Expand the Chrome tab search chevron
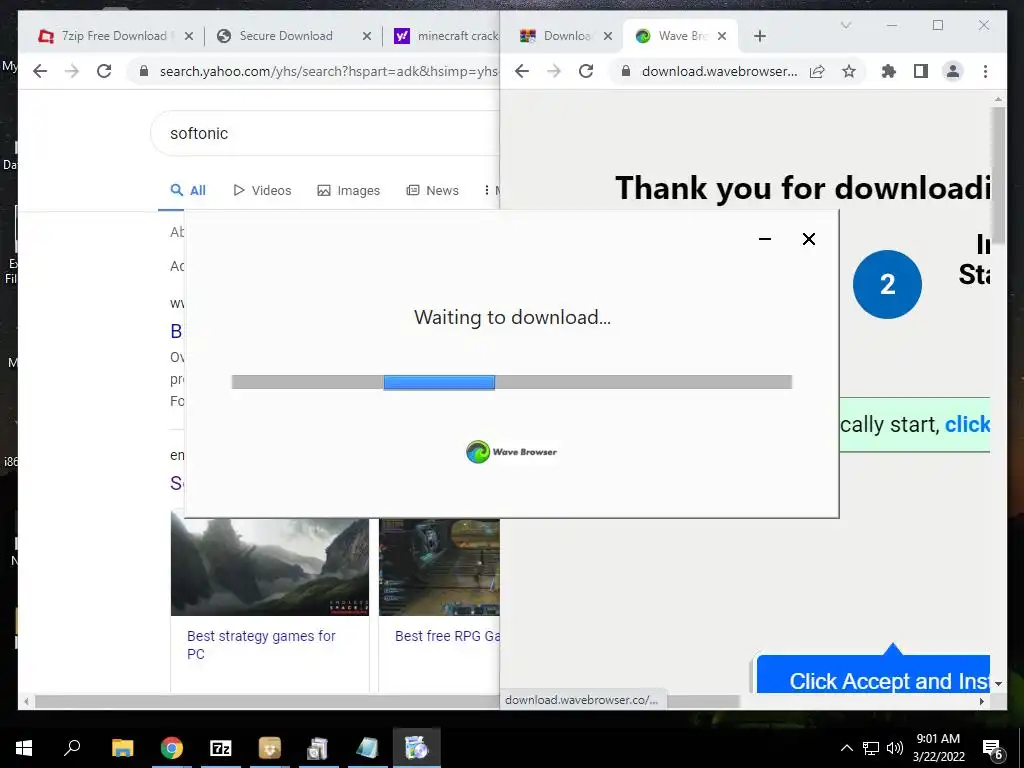The width and height of the screenshot is (1024, 768). pyautogui.click(x=846, y=25)
